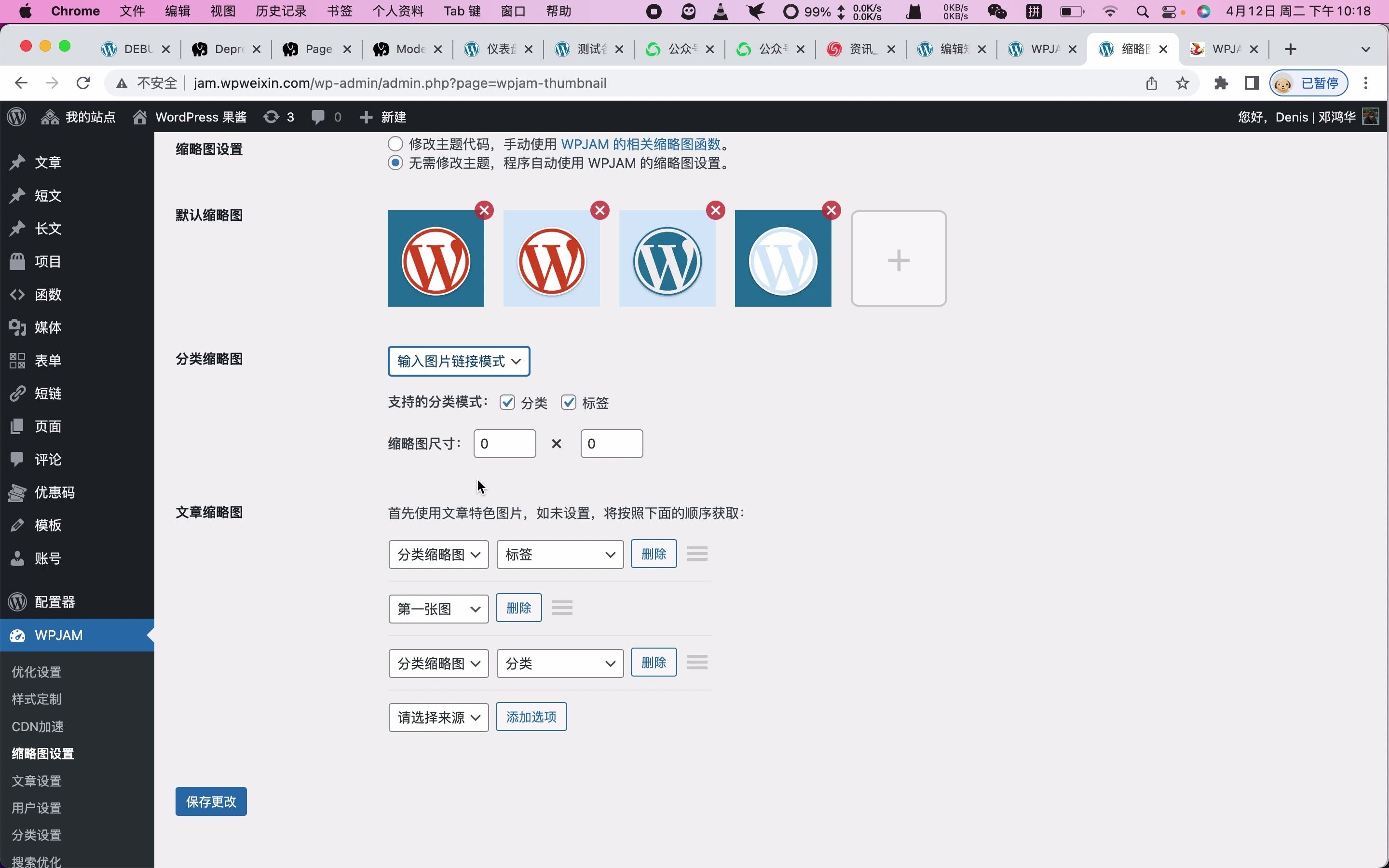The width and height of the screenshot is (1389, 868).
Task: Share this page using the share icon
Action: (1151, 83)
